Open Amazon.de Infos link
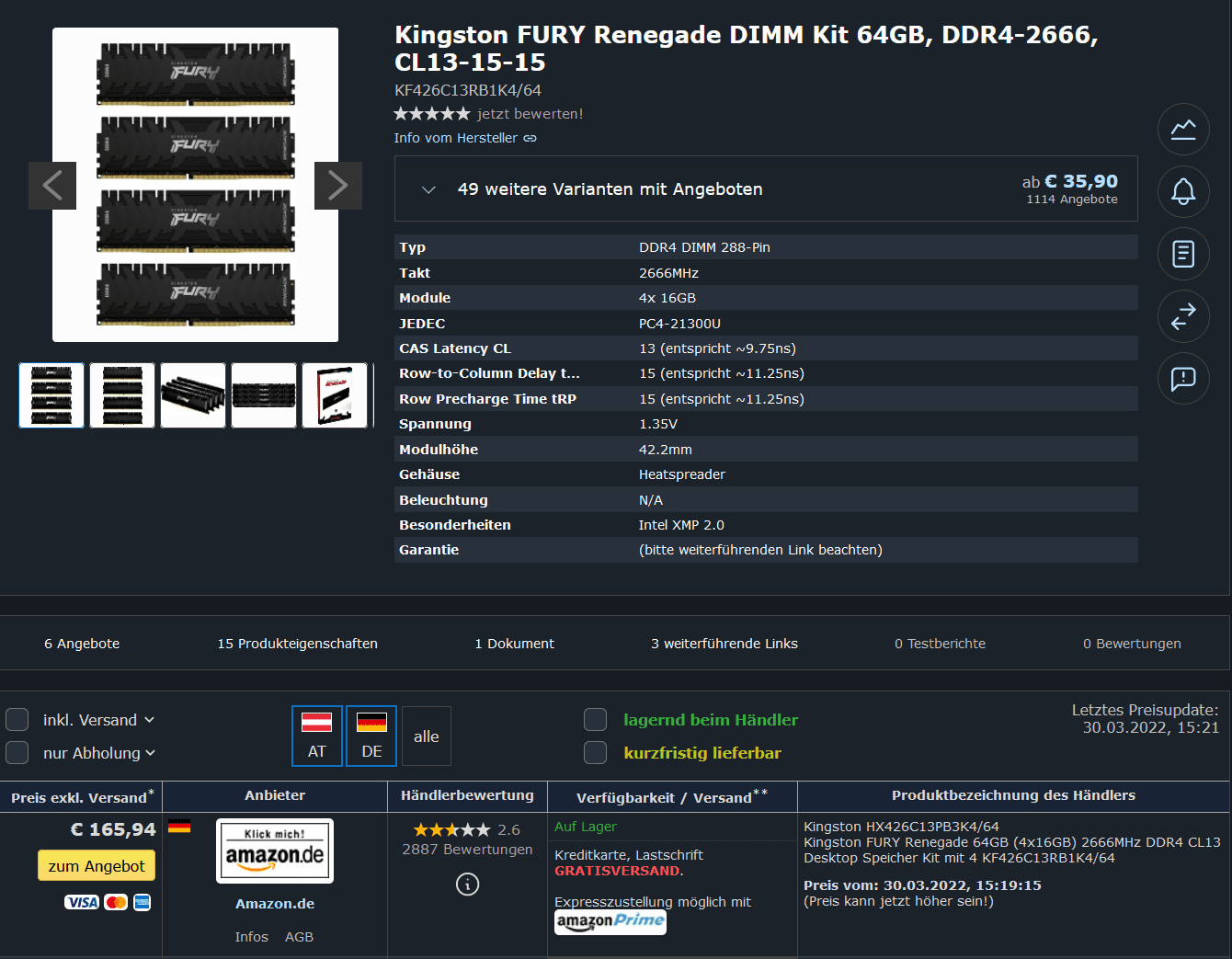The image size is (1232, 959). point(251,937)
